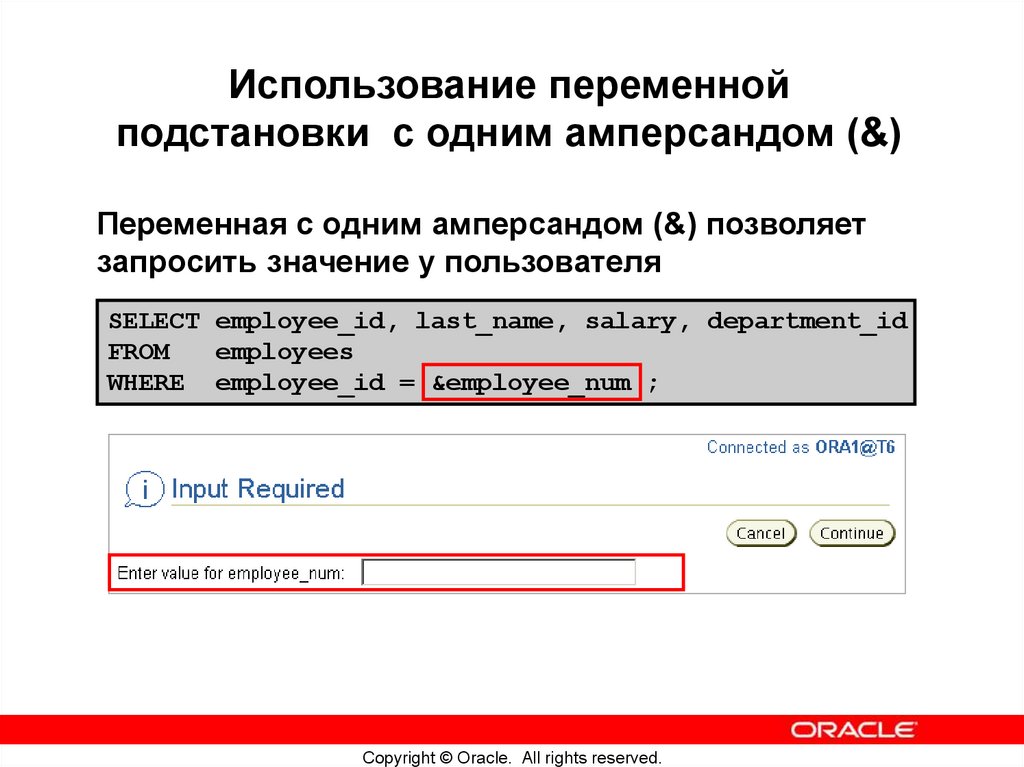
Task: Click the WHERE clause in the SQL statement
Action: [x=144, y=382]
